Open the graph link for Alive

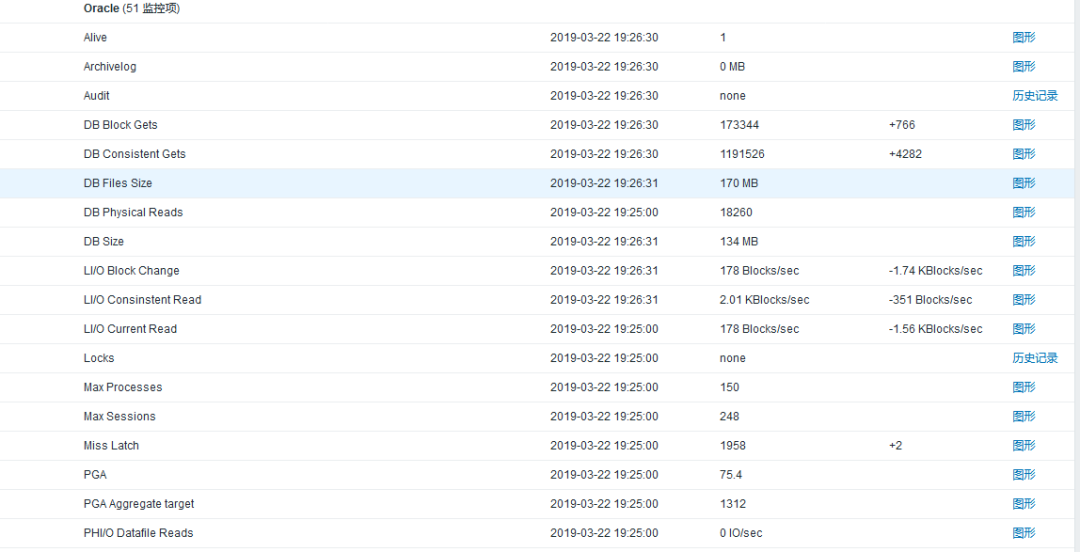(1024, 38)
